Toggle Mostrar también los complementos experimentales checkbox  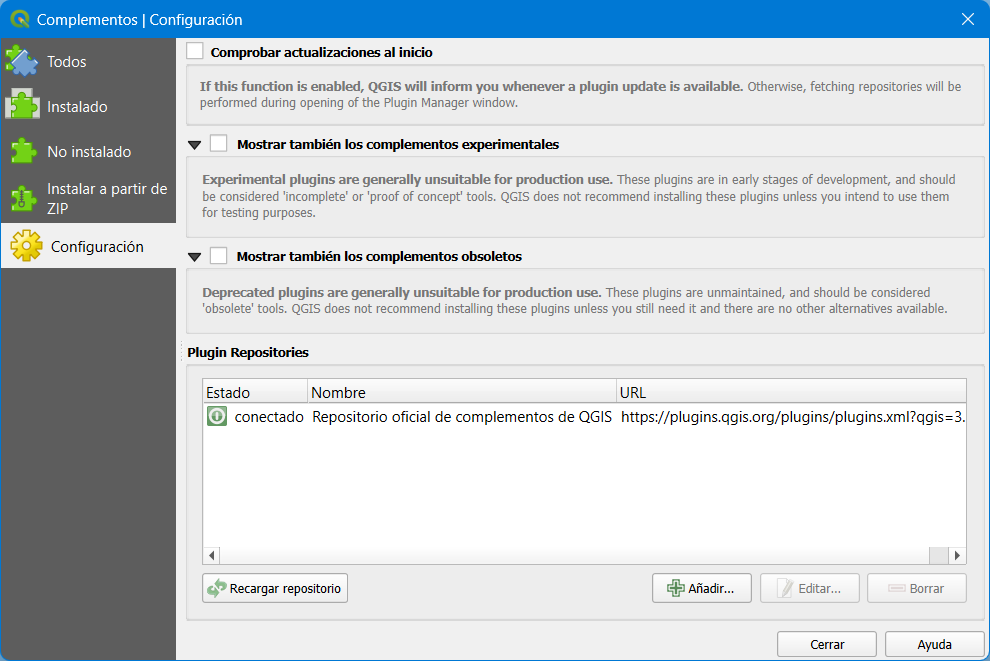click(218, 143)
